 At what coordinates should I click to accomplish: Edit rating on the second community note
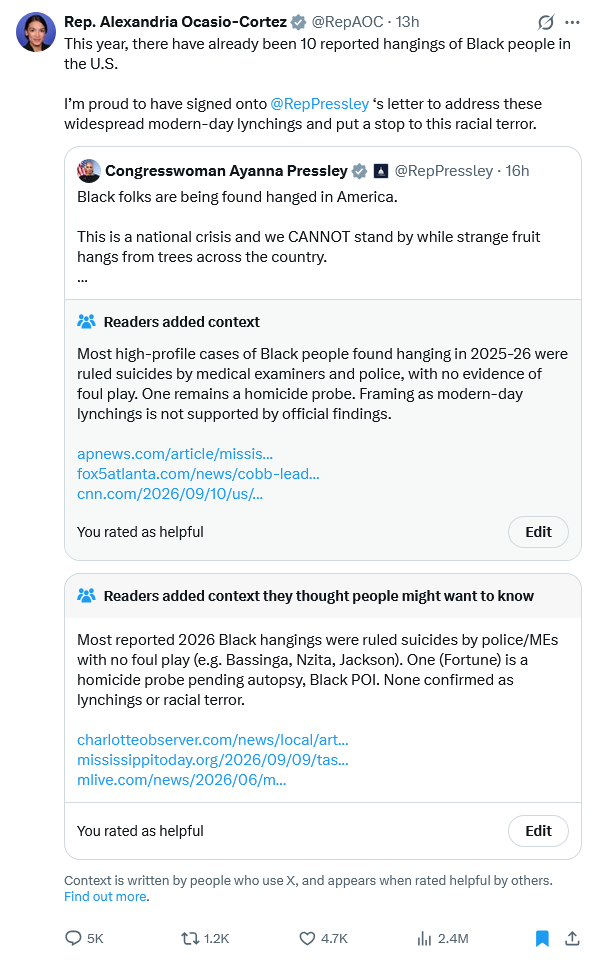pos(538,831)
